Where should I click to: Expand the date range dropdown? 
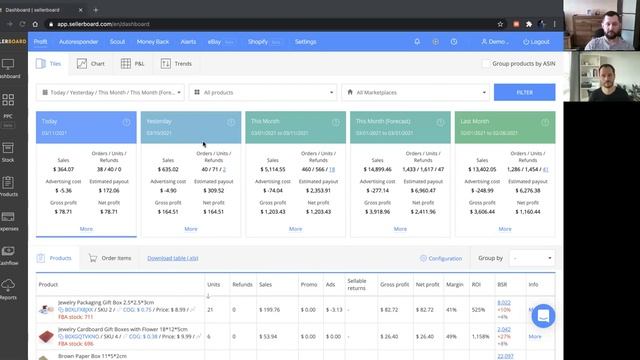point(110,93)
